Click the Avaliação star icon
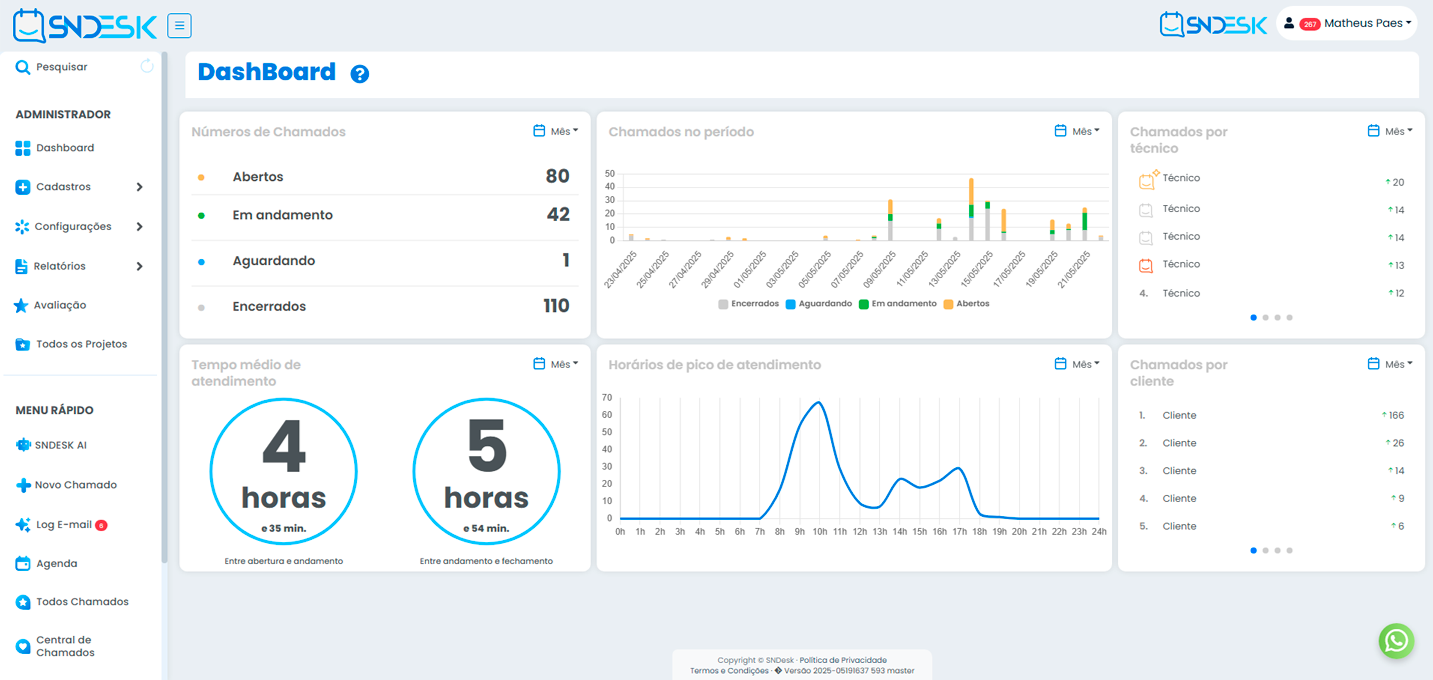 point(23,305)
